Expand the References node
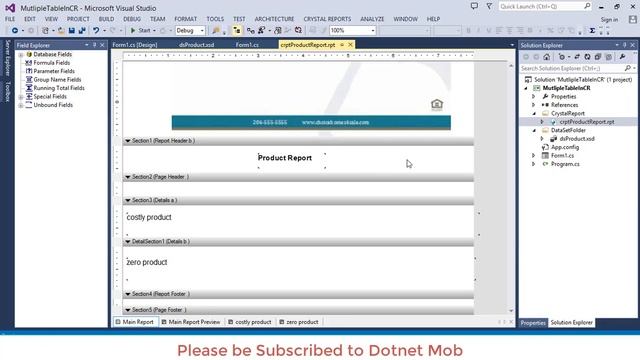 tap(533, 105)
